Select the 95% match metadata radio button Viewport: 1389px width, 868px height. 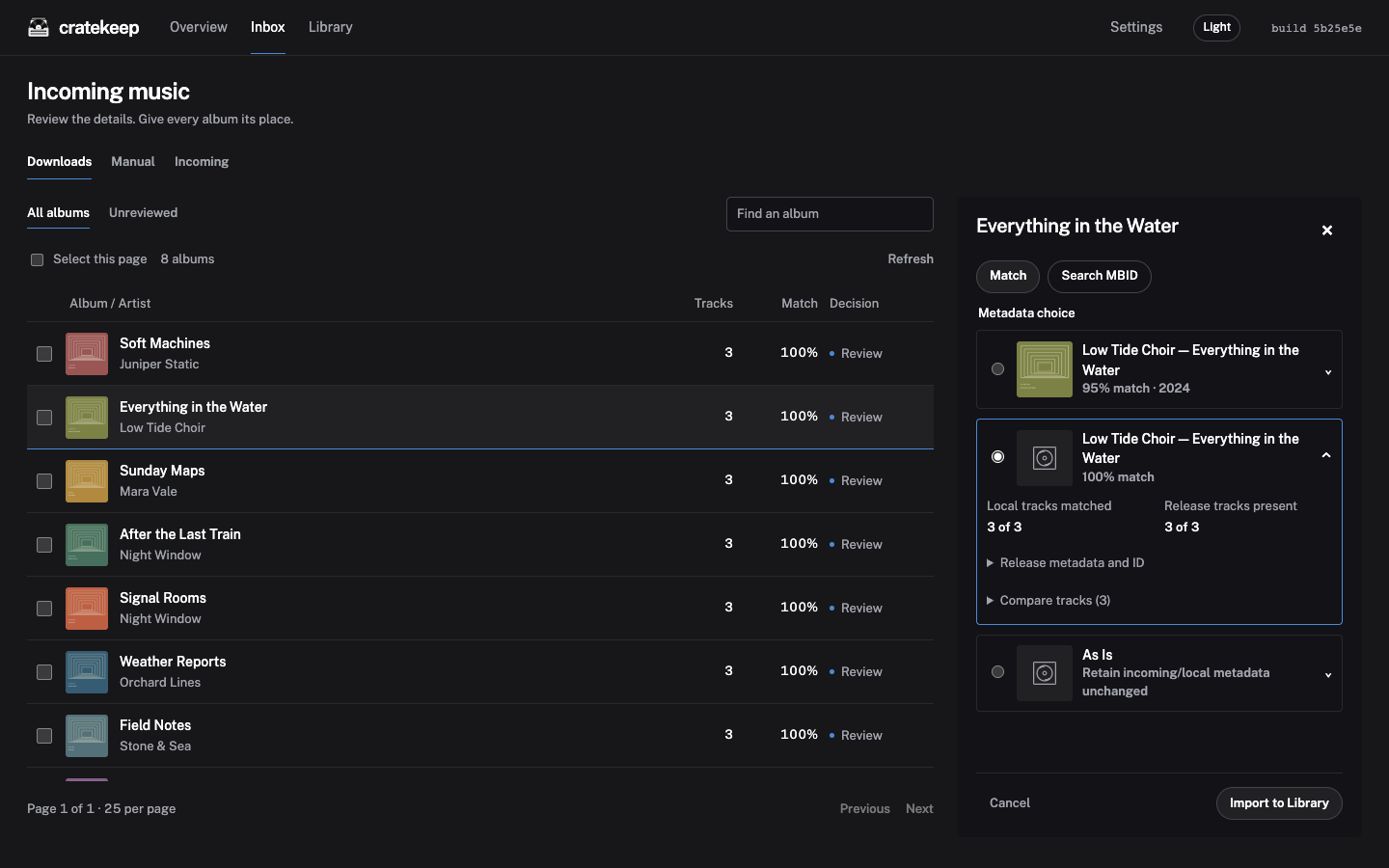[x=998, y=369]
